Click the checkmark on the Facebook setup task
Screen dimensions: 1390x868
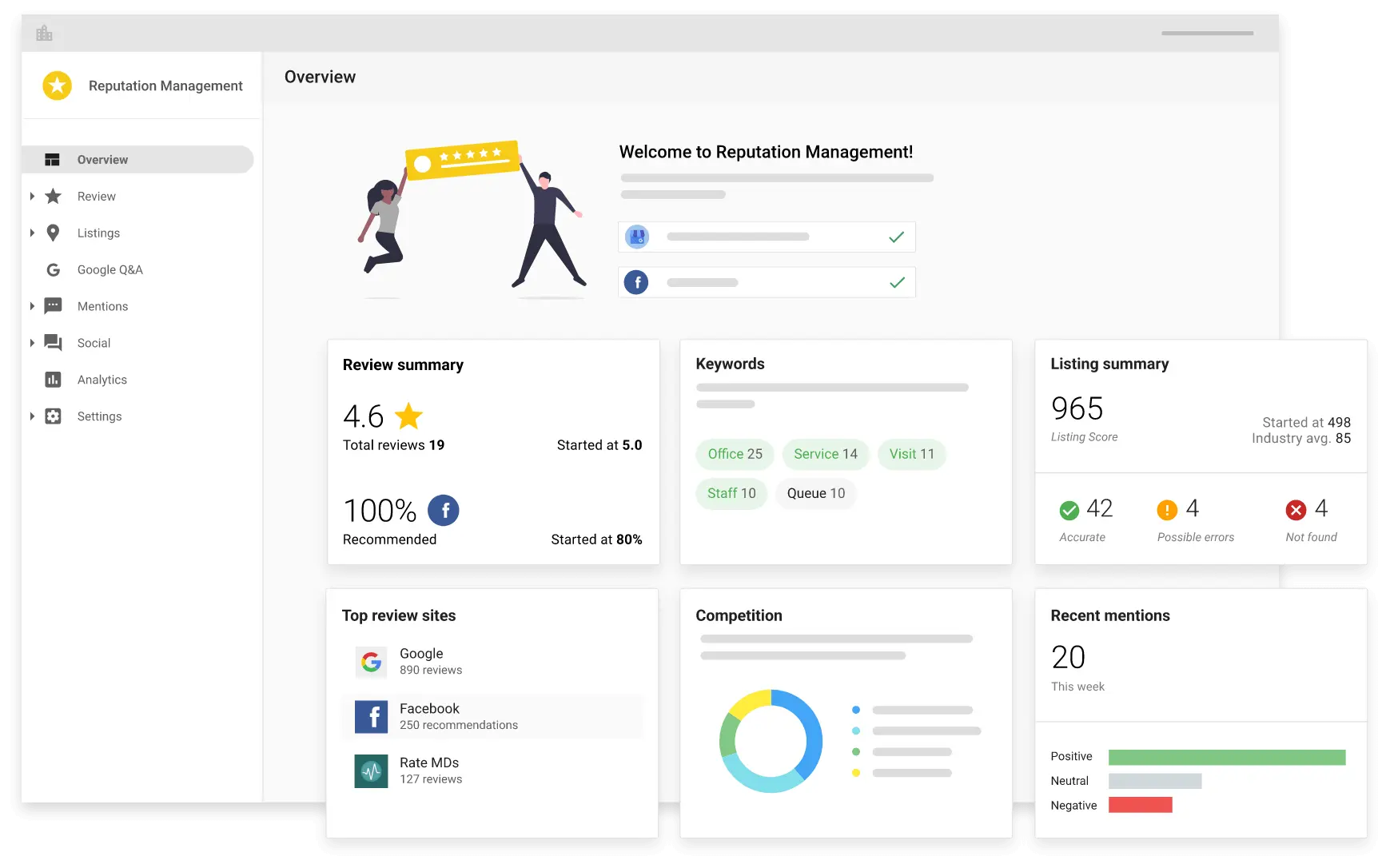tap(895, 281)
